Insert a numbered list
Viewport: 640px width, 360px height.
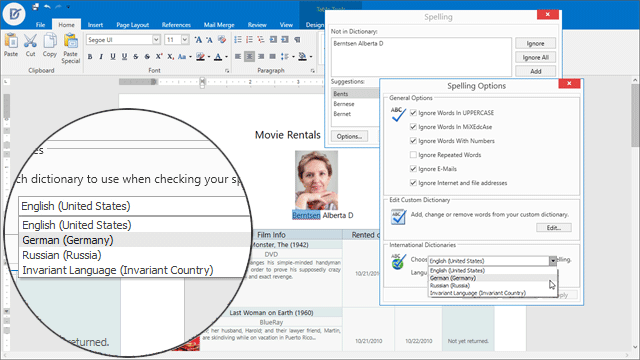click(x=249, y=40)
